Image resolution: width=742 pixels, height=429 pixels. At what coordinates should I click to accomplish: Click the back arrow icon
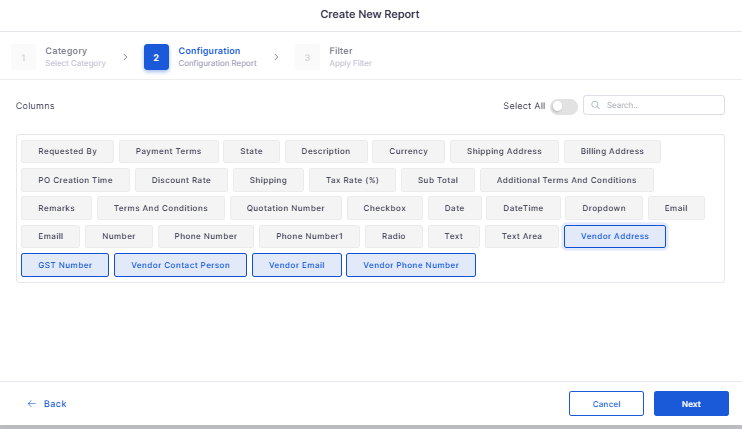[x=32, y=403]
